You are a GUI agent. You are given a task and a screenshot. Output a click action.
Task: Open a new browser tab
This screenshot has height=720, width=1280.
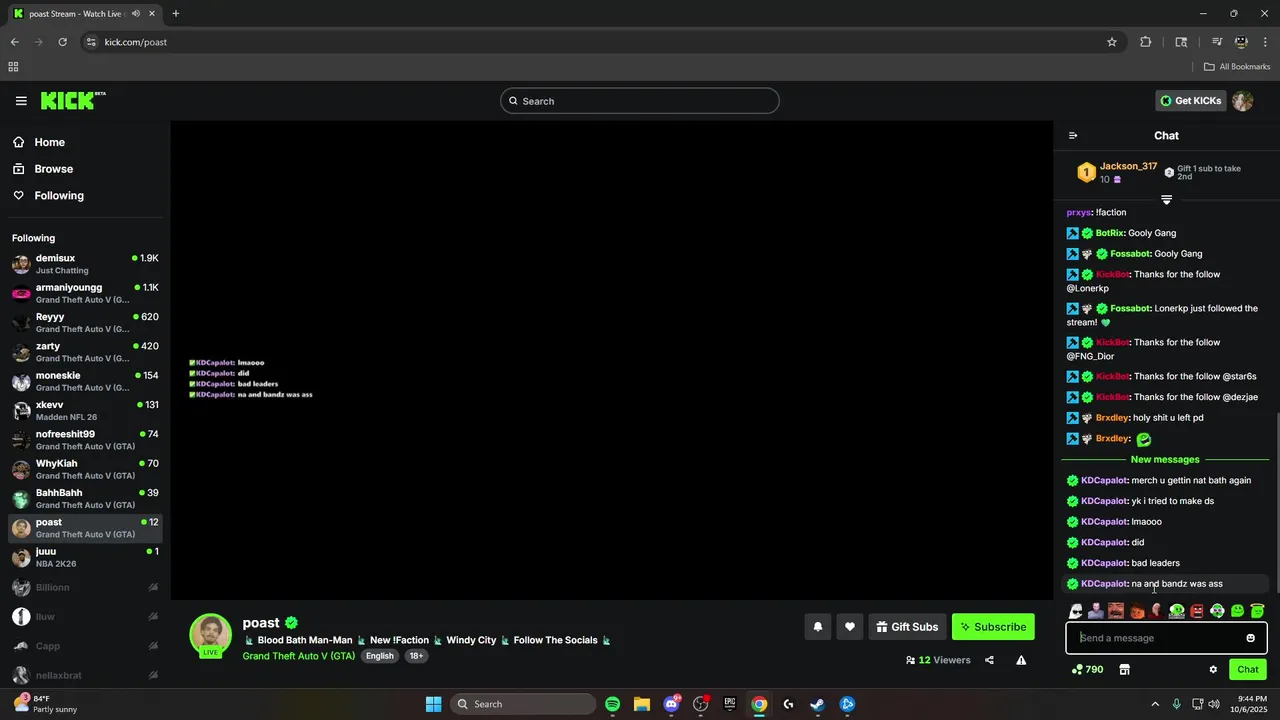[176, 13]
